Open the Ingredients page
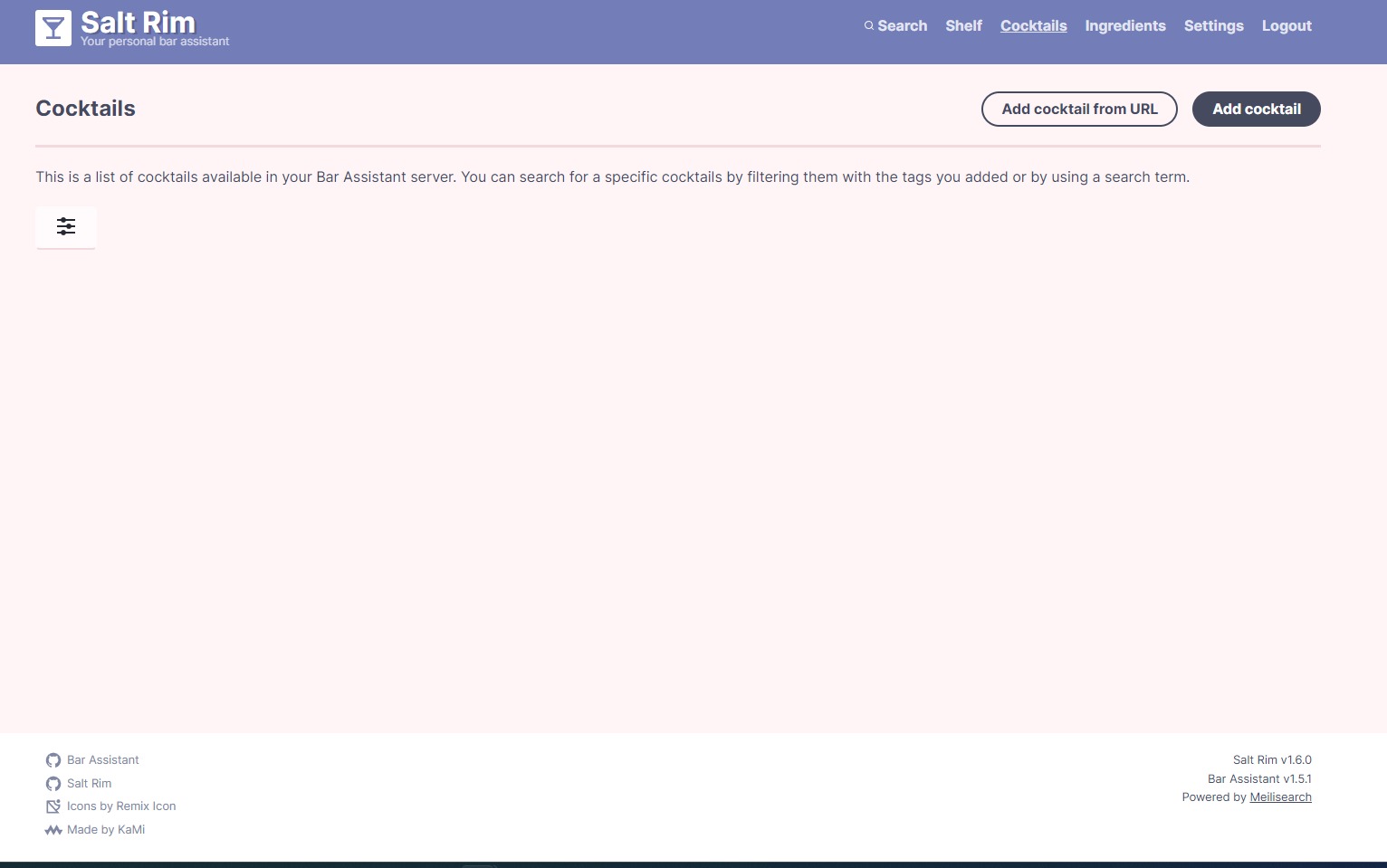This screenshot has height=868, width=1387. pos(1125,25)
